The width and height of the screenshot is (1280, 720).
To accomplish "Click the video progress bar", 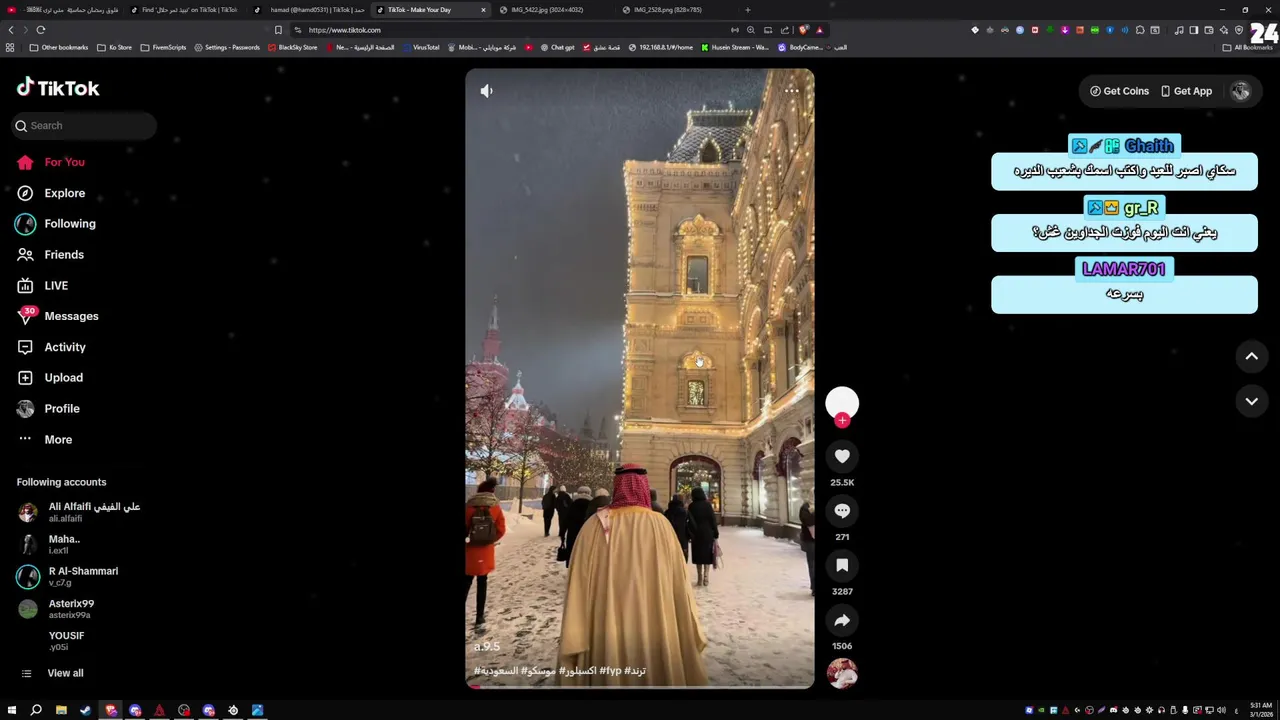I will [x=640, y=687].
